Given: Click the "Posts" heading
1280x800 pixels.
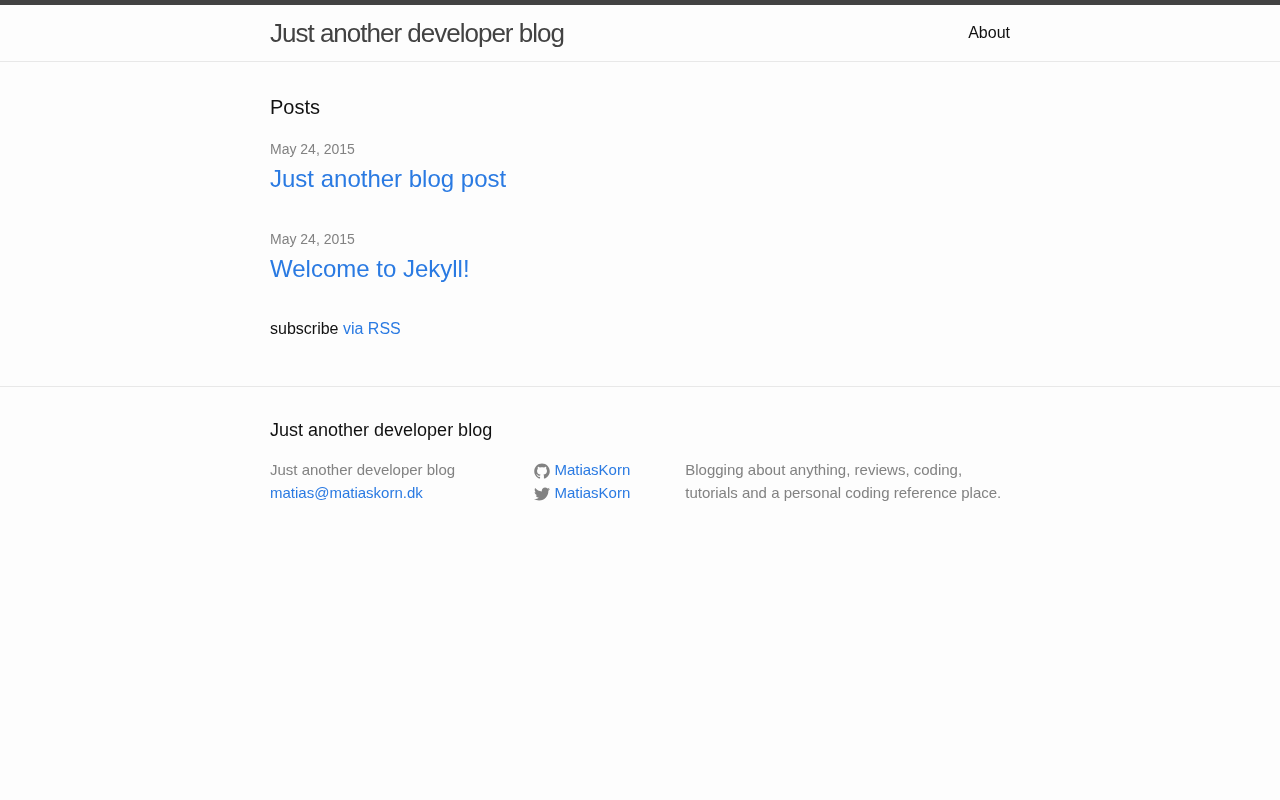Looking at the screenshot, I should pos(295,107).
